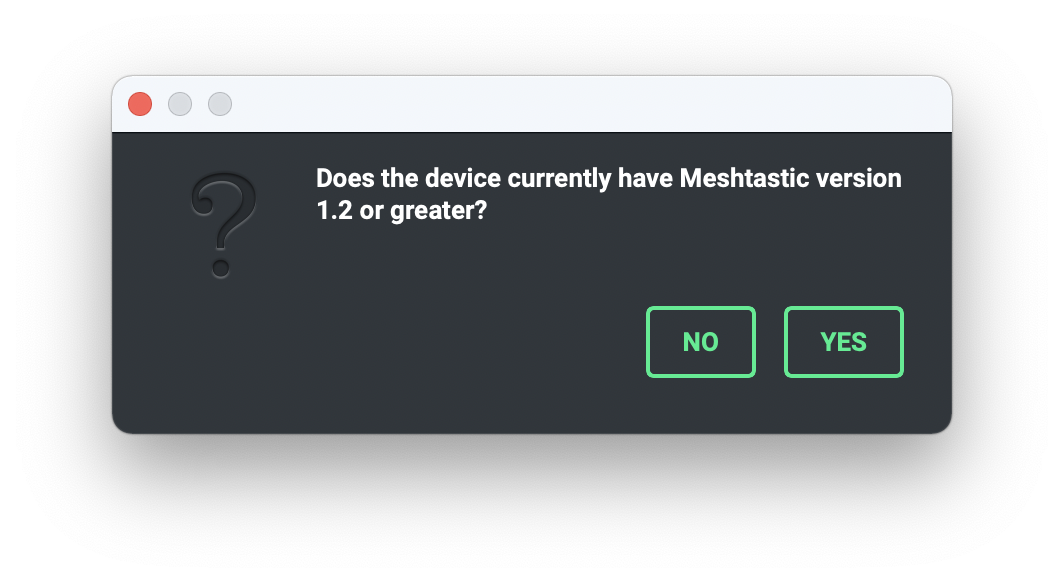Click the yellow minimize button

179,104
